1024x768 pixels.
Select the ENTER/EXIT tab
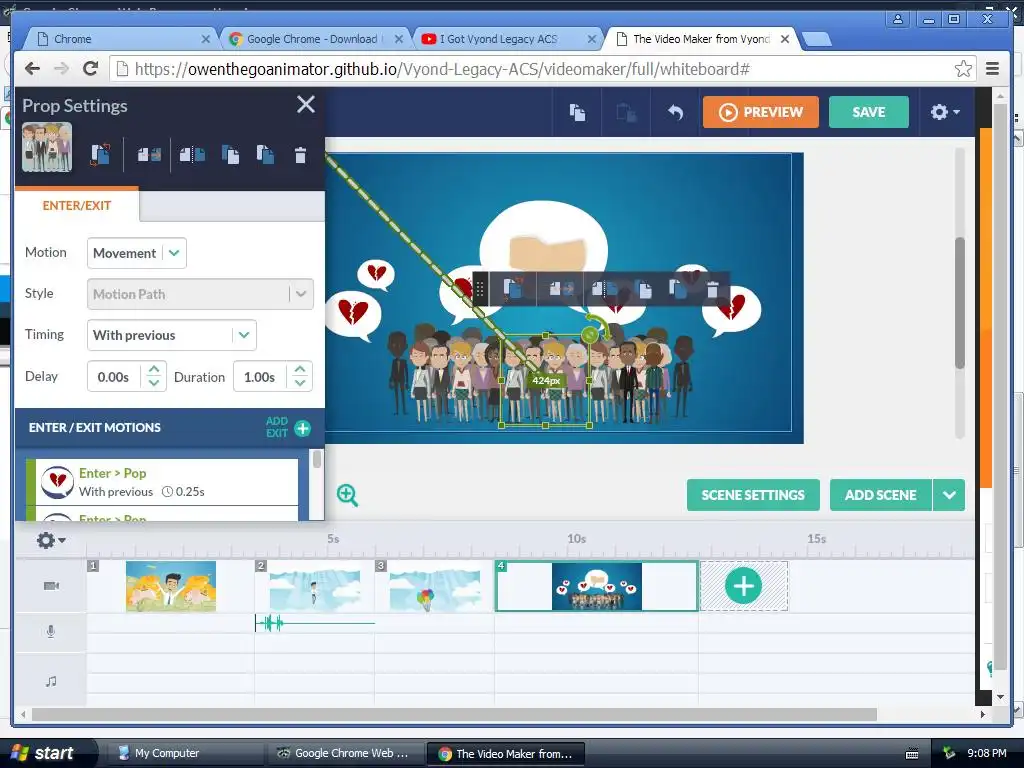pos(76,205)
